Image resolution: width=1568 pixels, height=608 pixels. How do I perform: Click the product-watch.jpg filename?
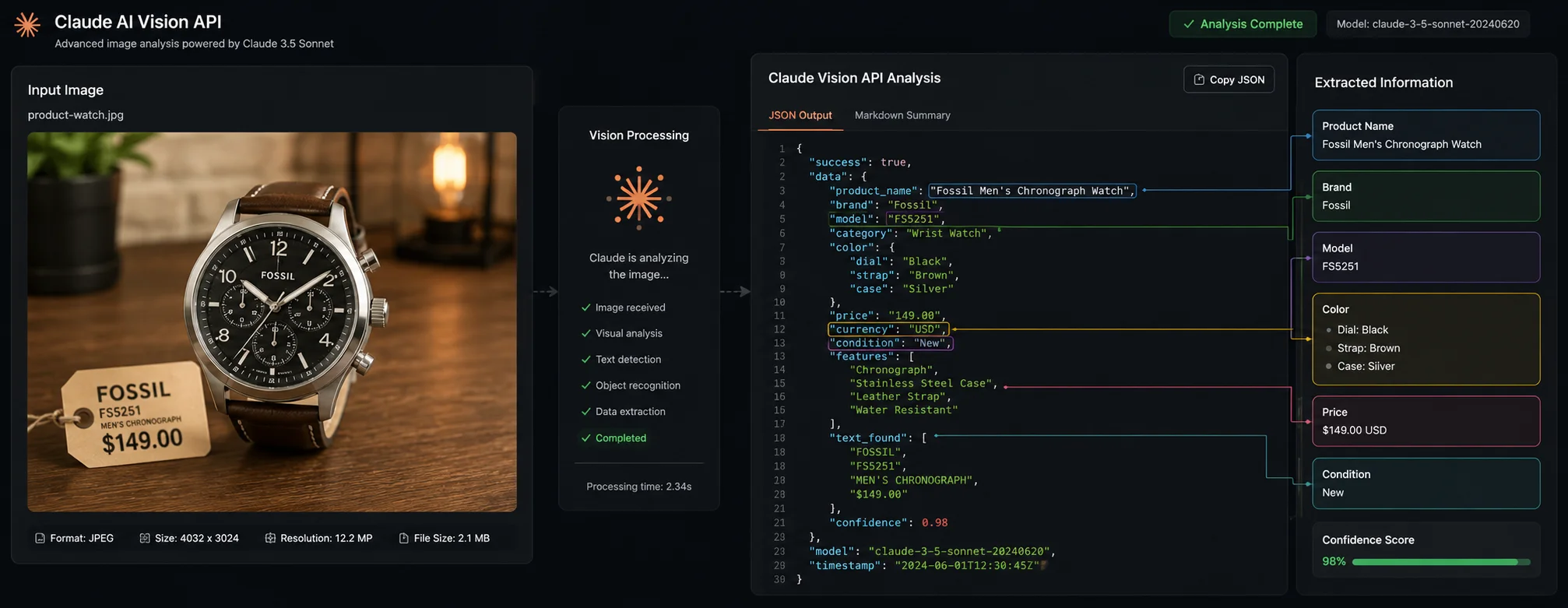[x=76, y=115]
